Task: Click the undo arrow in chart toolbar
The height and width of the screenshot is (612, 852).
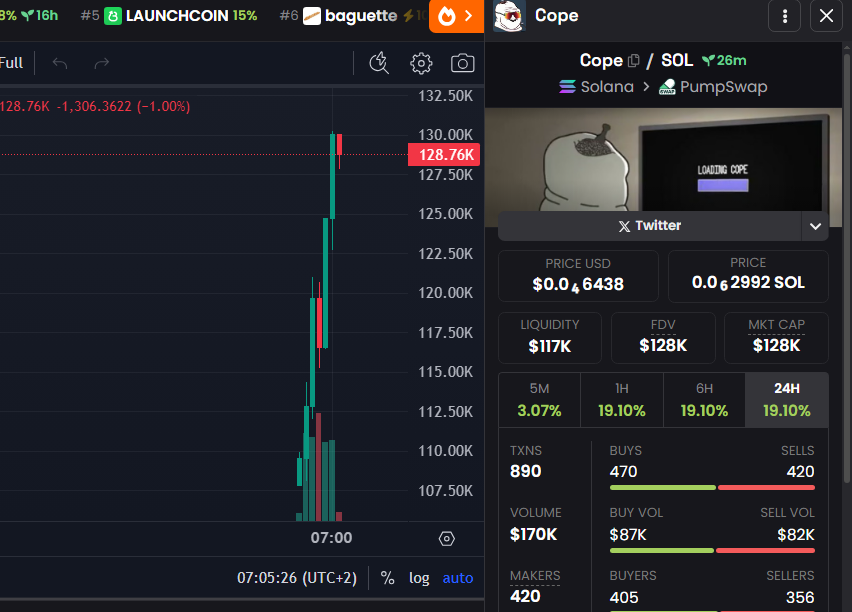Action: 60,64
